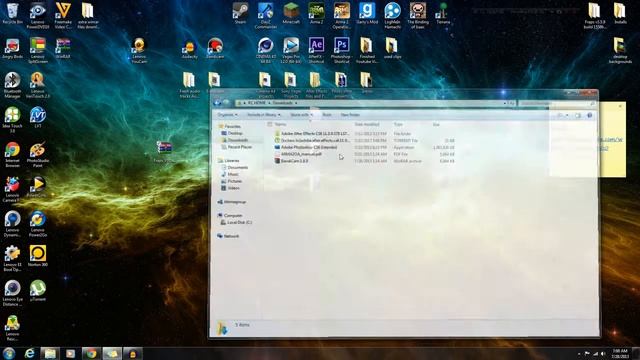The height and width of the screenshot is (360, 640).
Task: Launch the DayZ Commander desktop icon
Action: [x=265, y=16]
